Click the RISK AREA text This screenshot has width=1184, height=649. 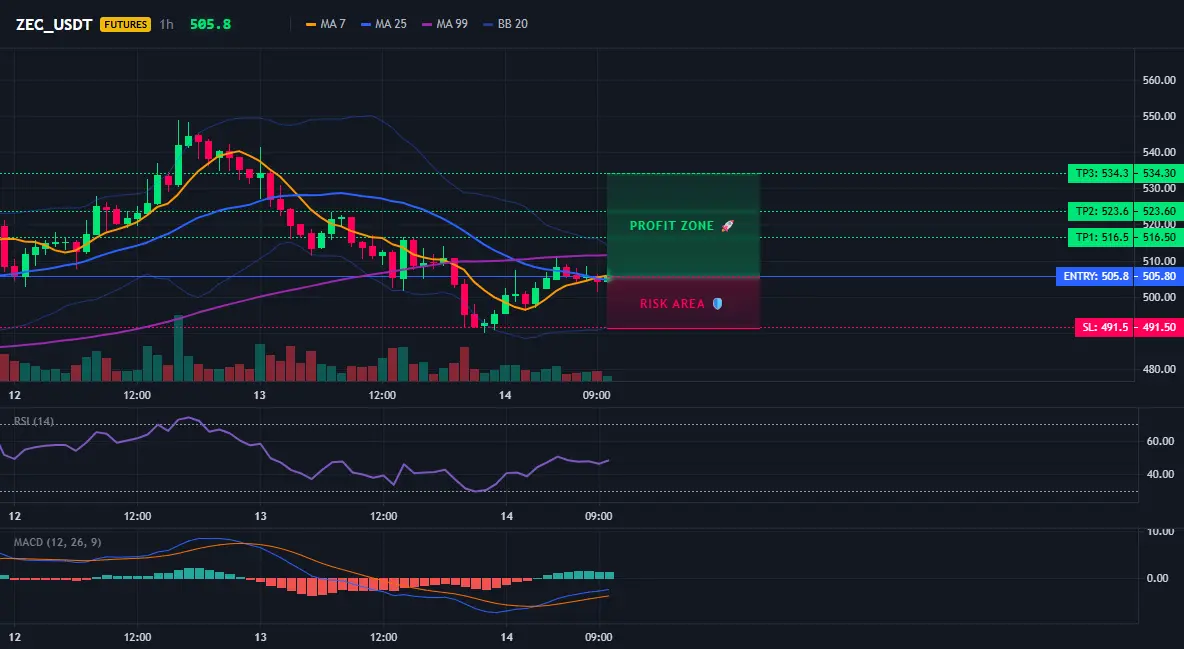(672, 304)
